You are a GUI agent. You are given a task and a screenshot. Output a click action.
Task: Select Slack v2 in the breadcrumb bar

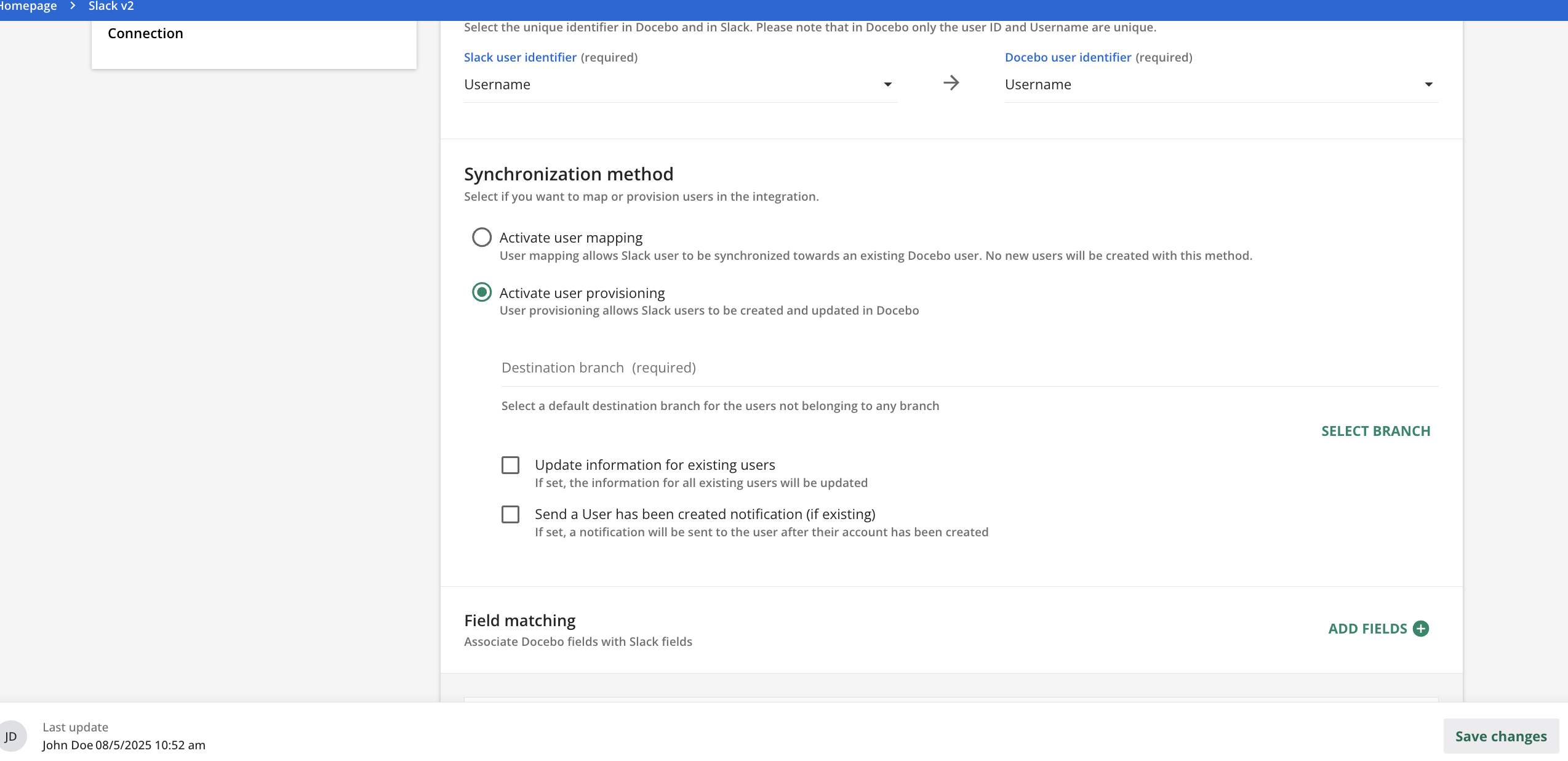(x=111, y=6)
